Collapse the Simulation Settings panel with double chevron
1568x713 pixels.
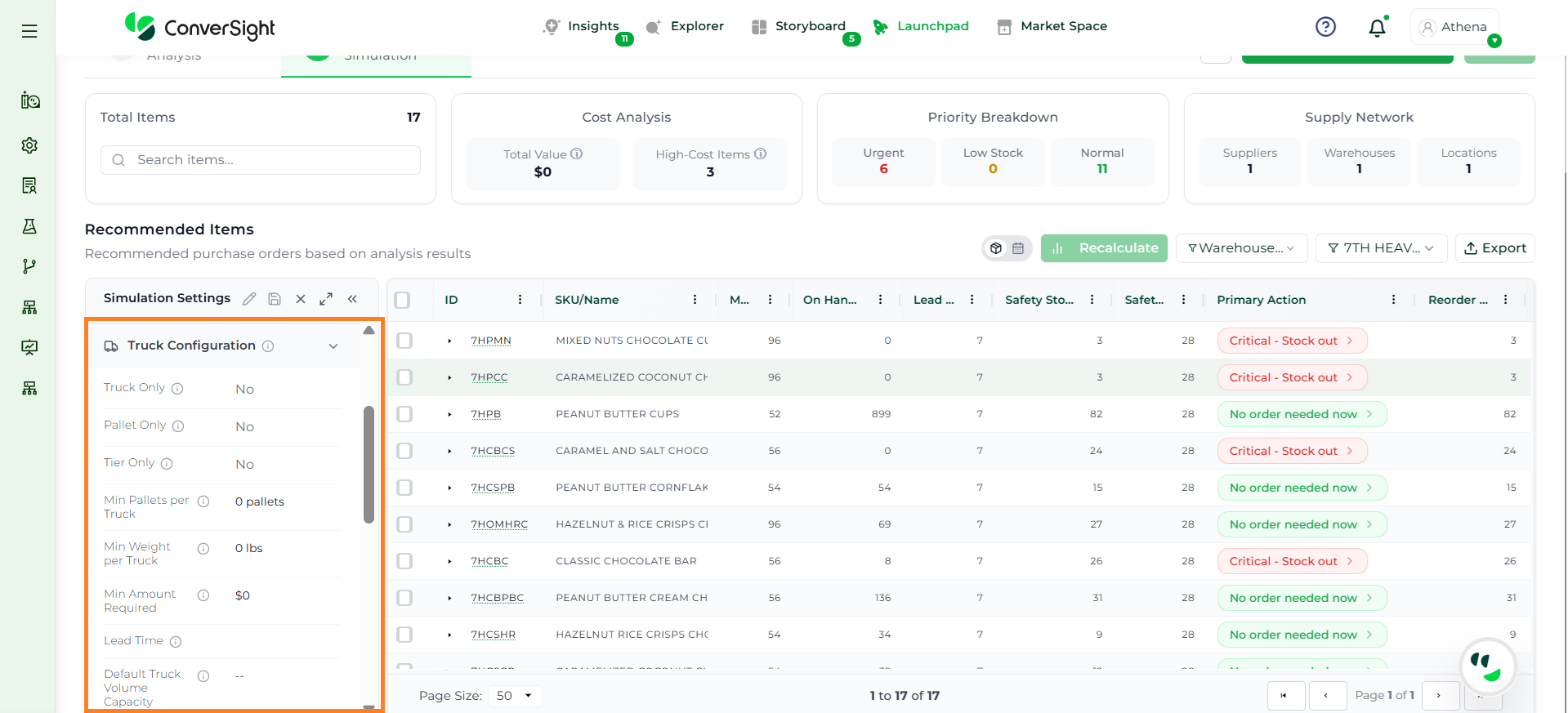tap(352, 299)
